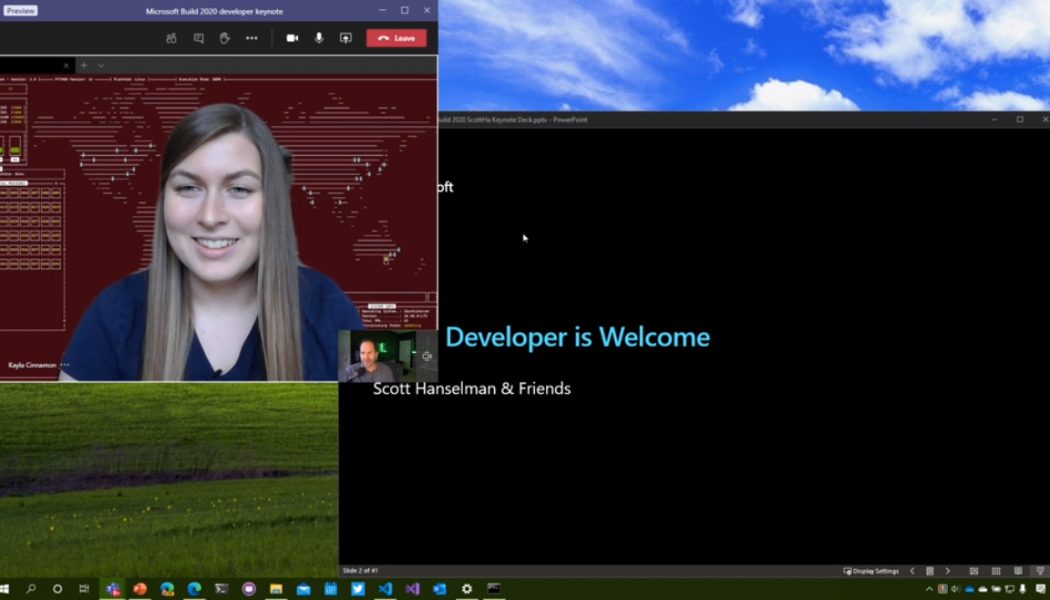This screenshot has height=600, width=1050.
Task: Mute the microphone in Teams
Action: pyautogui.click(x=318, y=38)
